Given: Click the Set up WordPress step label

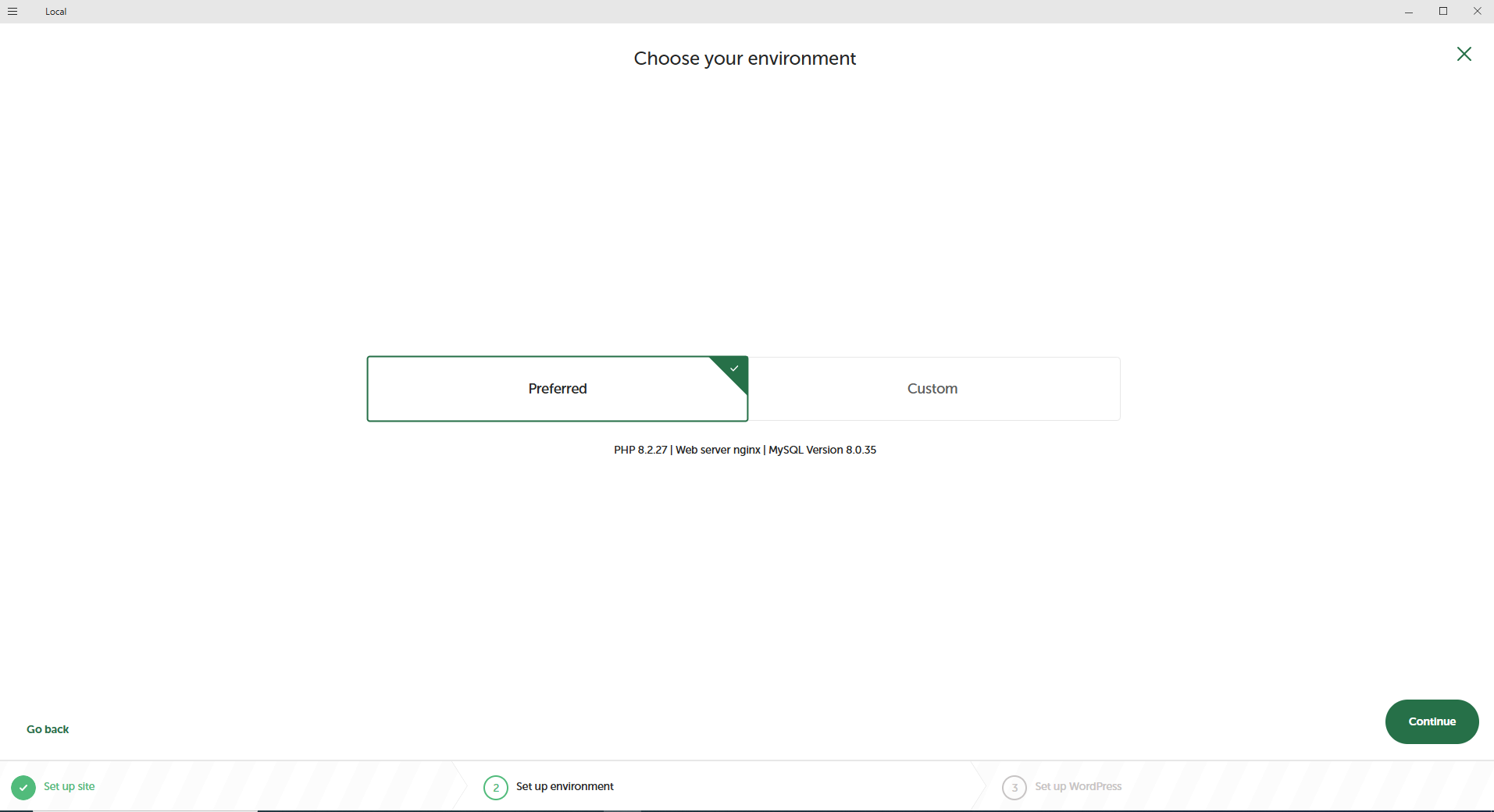Looking at the screenshot, I should point(1078,787).
